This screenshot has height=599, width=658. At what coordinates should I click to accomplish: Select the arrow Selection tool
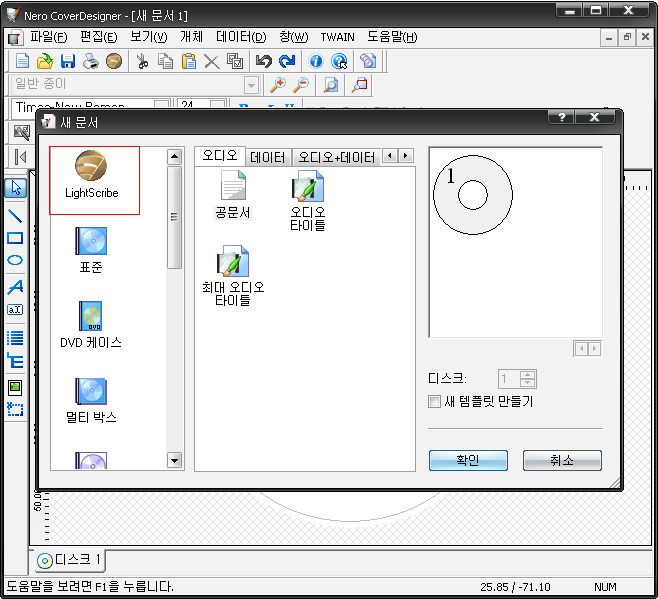click(x=16, y=188)
